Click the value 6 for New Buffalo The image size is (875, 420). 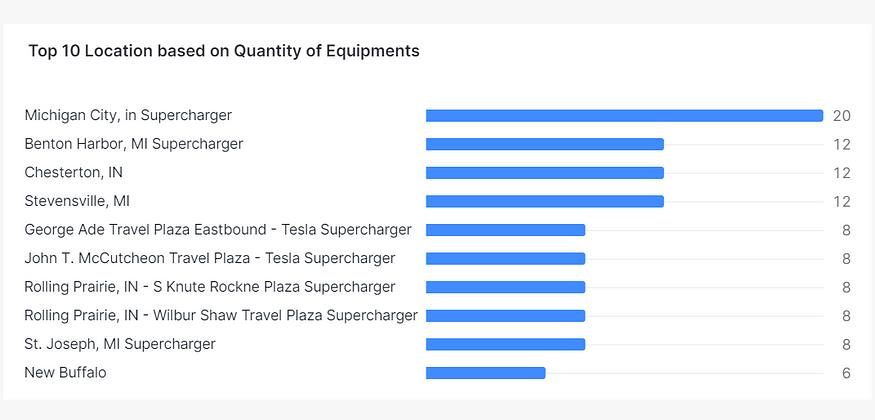point(845,373)
